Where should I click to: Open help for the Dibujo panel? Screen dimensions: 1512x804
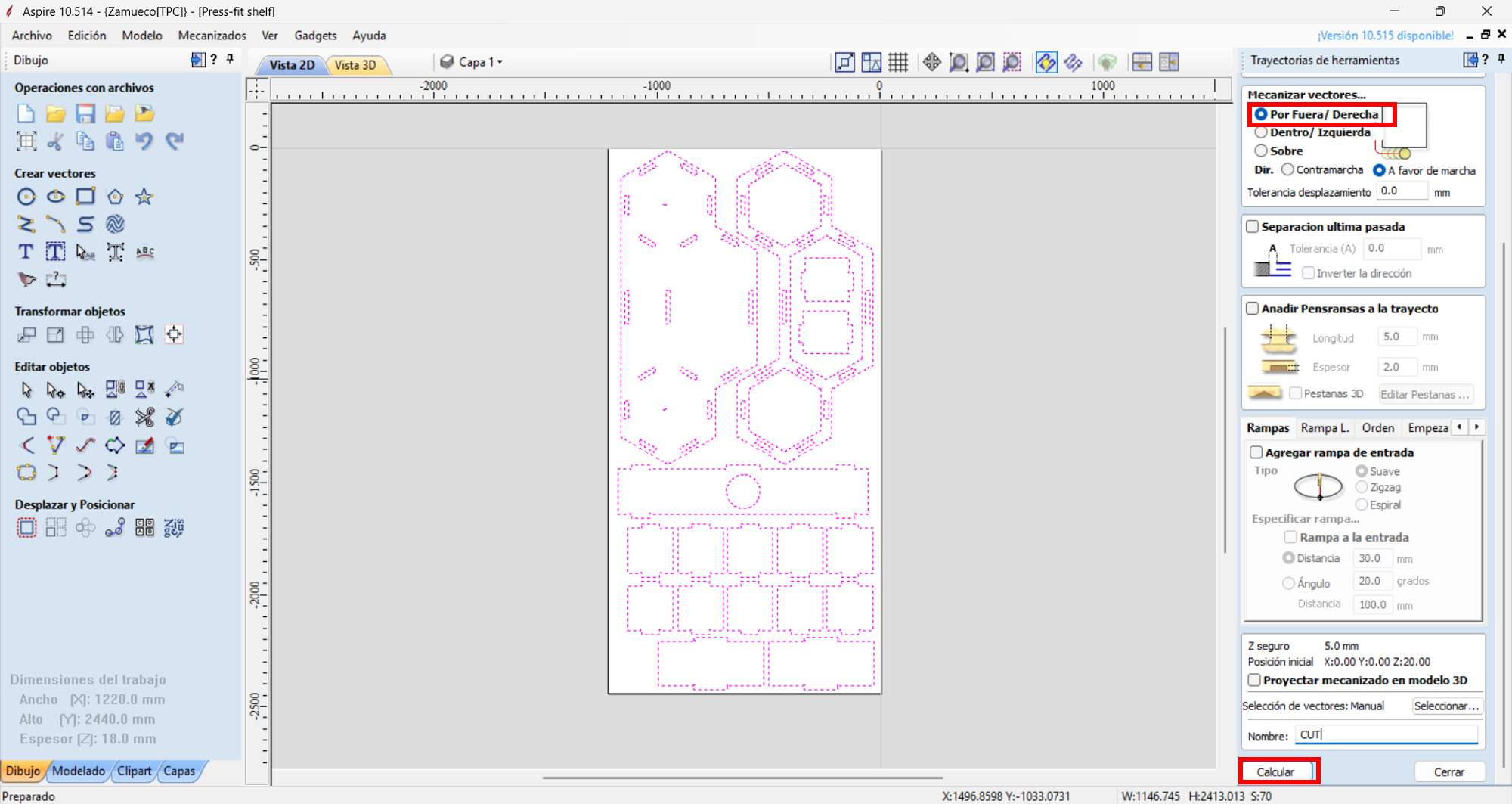pos(215,59)
